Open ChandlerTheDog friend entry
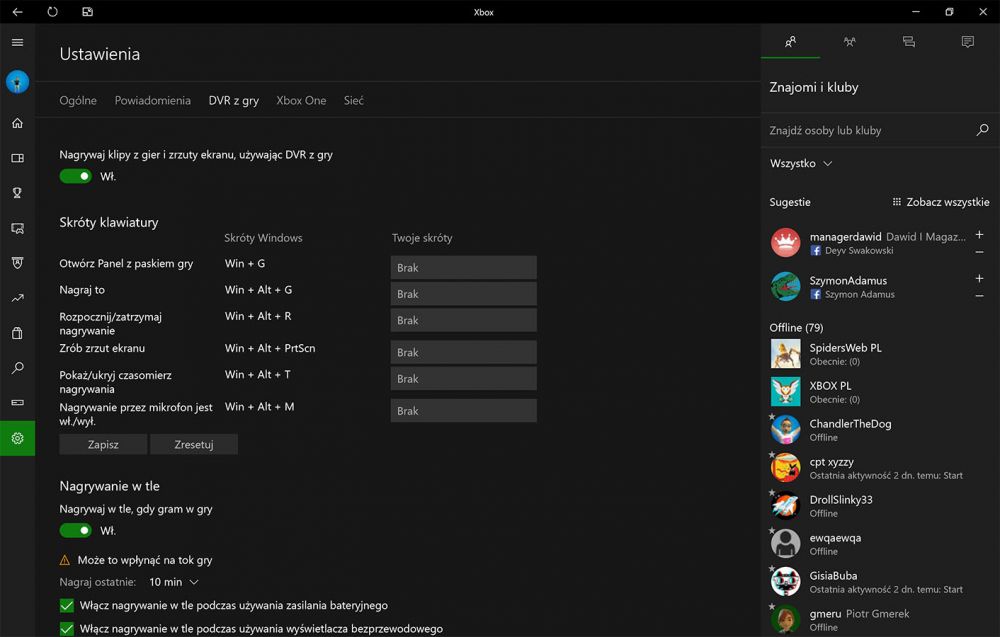This screenshot has width=1000, height=637. pos(880,430)
